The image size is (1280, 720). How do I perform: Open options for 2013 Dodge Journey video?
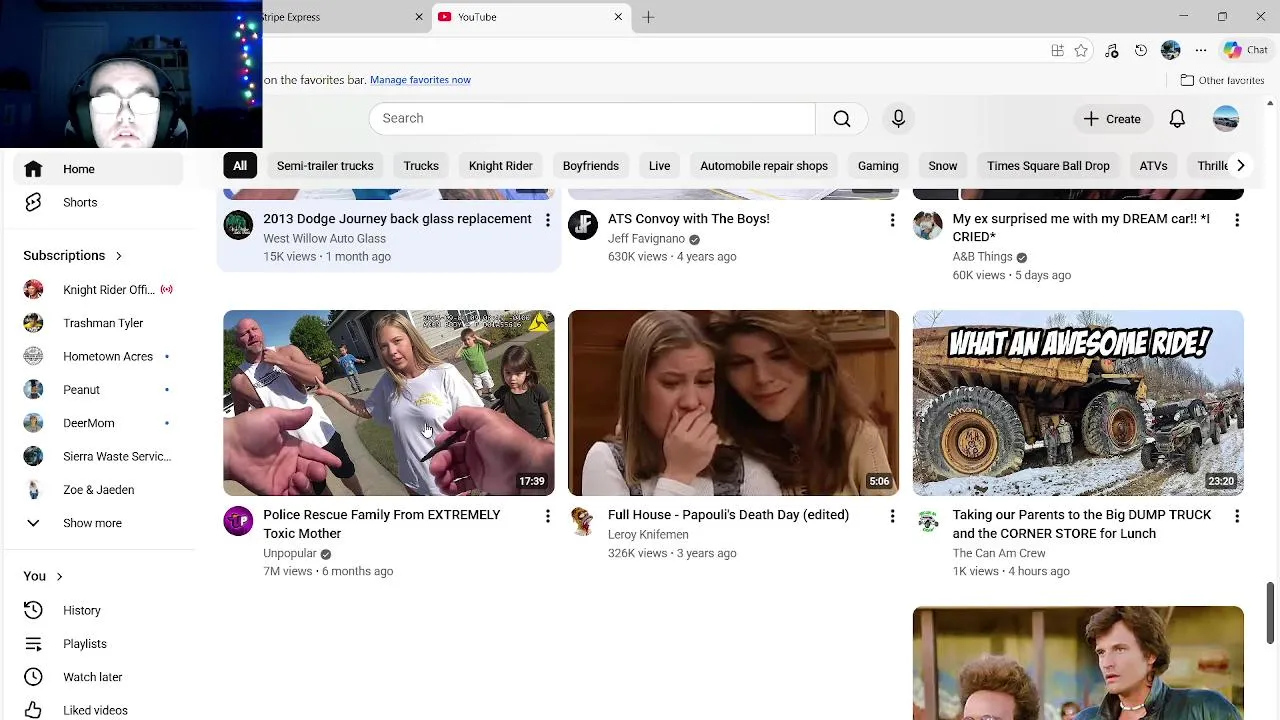(x=547, y=220)
